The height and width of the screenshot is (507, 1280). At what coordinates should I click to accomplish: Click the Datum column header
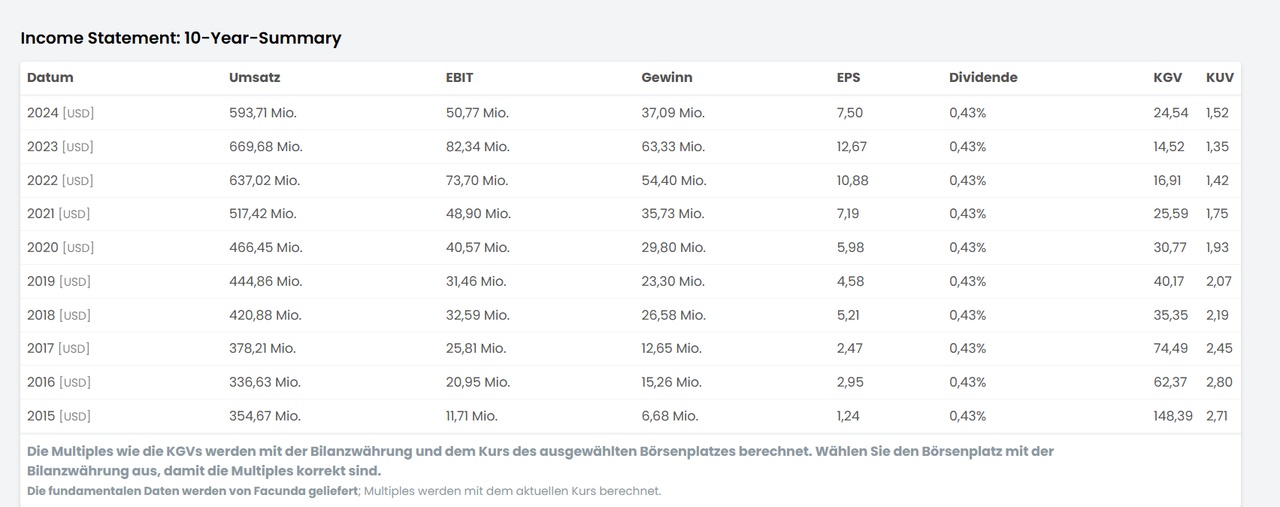[50, 78]
